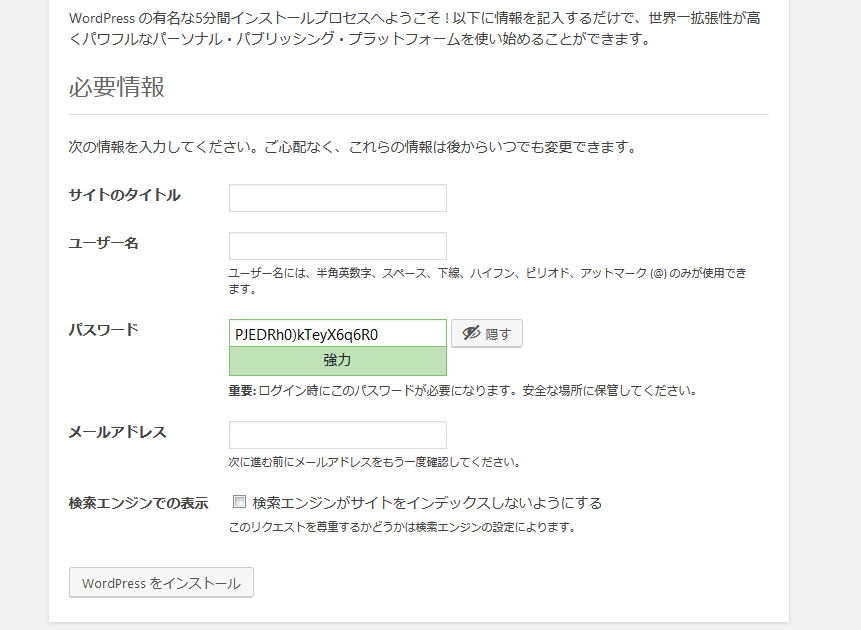
Task: Click the メールアドレス input field
Action: 338,435
